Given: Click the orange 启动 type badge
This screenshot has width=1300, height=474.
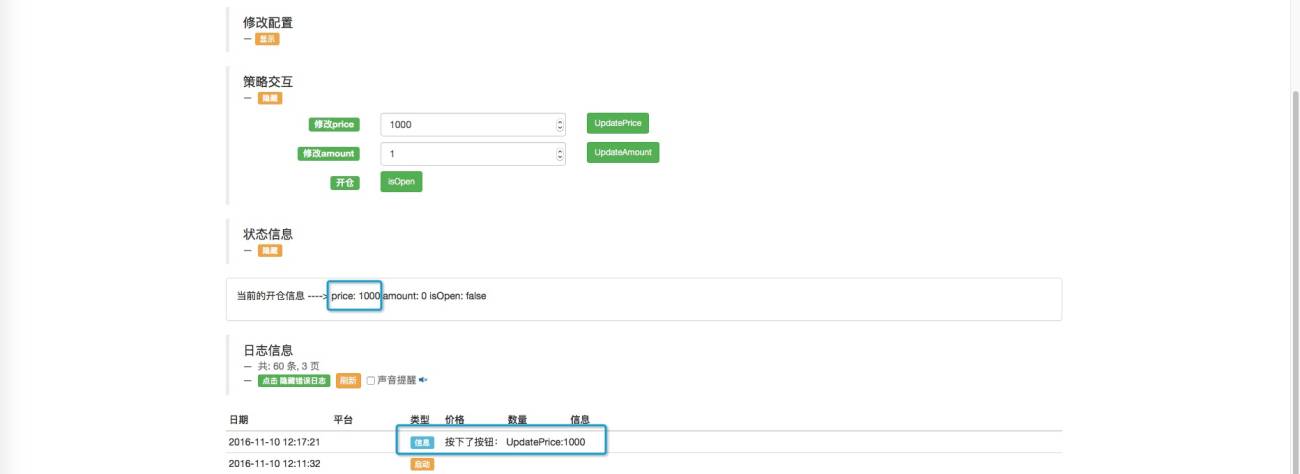Looking at the screenshot, I should click(x=422, y=465).
